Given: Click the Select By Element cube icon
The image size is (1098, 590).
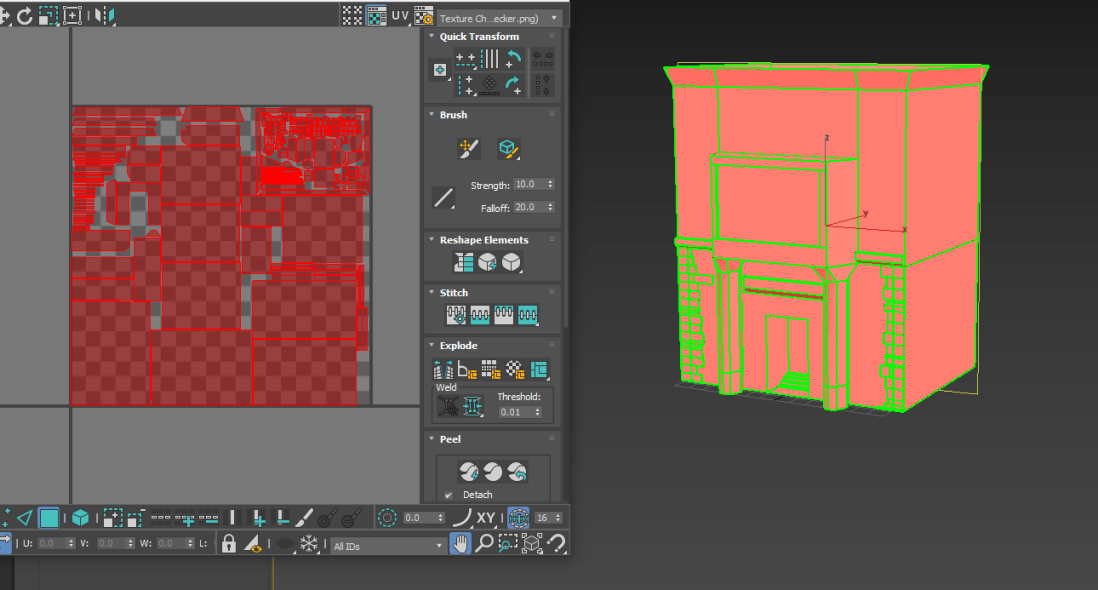Looking at the screenshot, I should pyautogui.click(x=80, y=518).
